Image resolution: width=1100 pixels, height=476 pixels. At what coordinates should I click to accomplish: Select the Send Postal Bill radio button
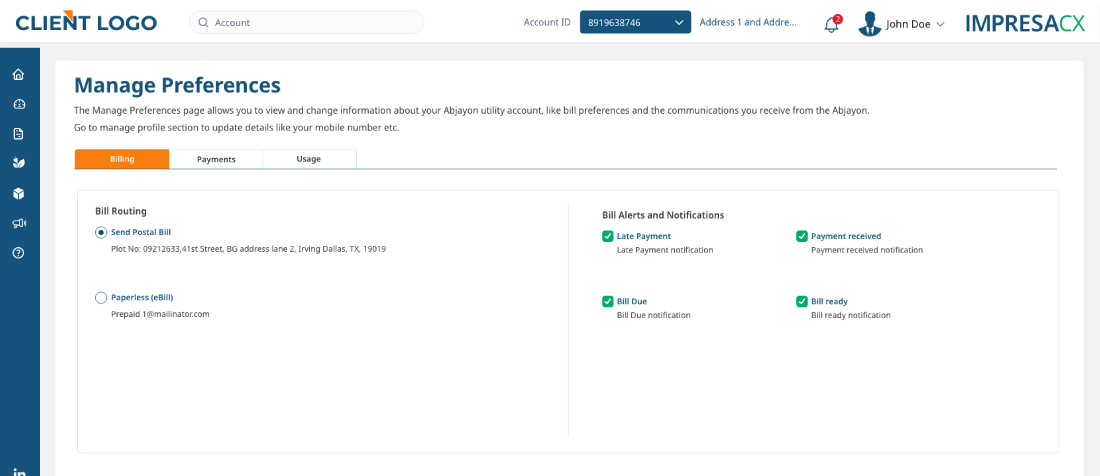[x=101, y=232]
